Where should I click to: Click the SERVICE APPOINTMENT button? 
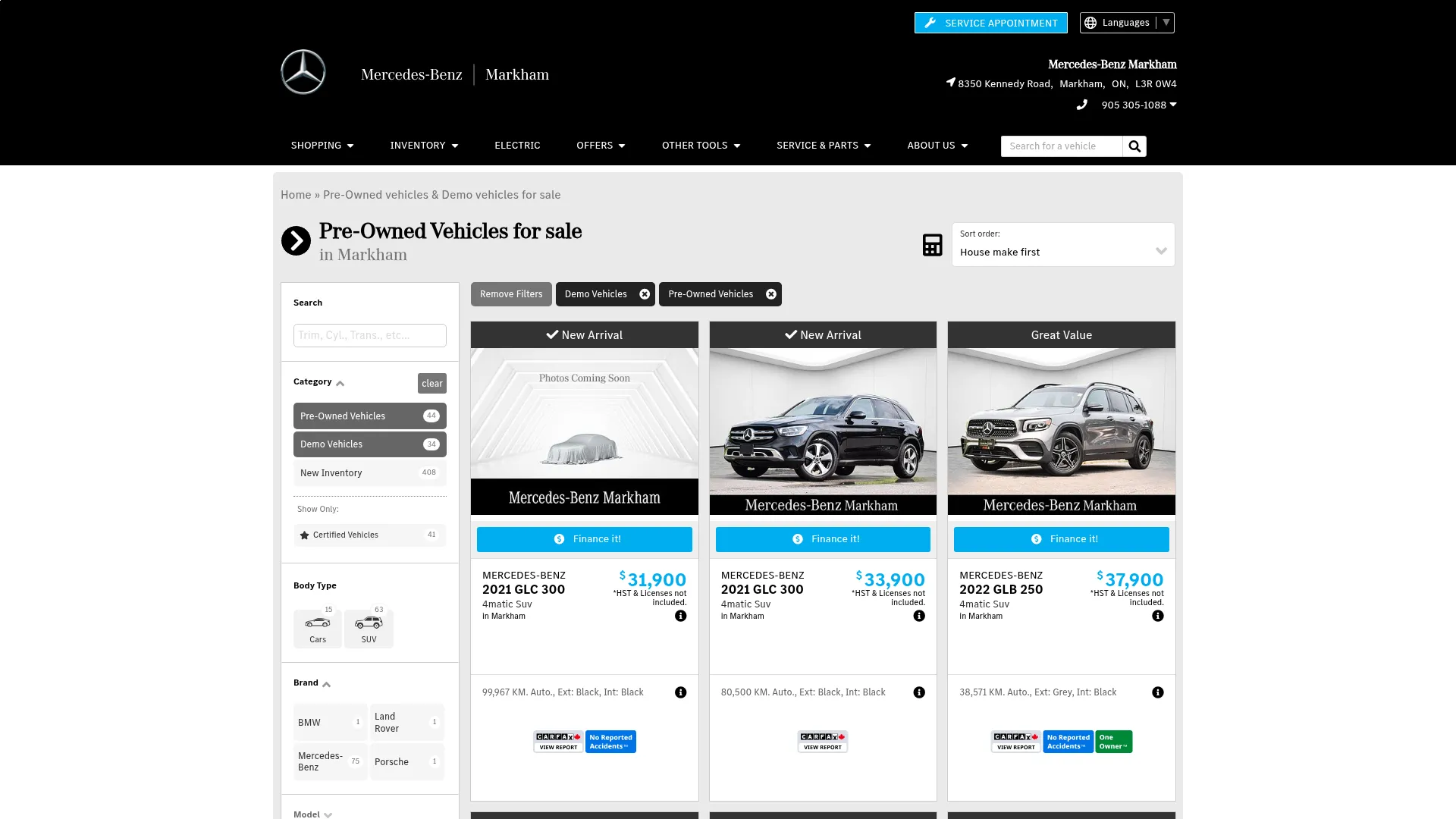point(990,23)
